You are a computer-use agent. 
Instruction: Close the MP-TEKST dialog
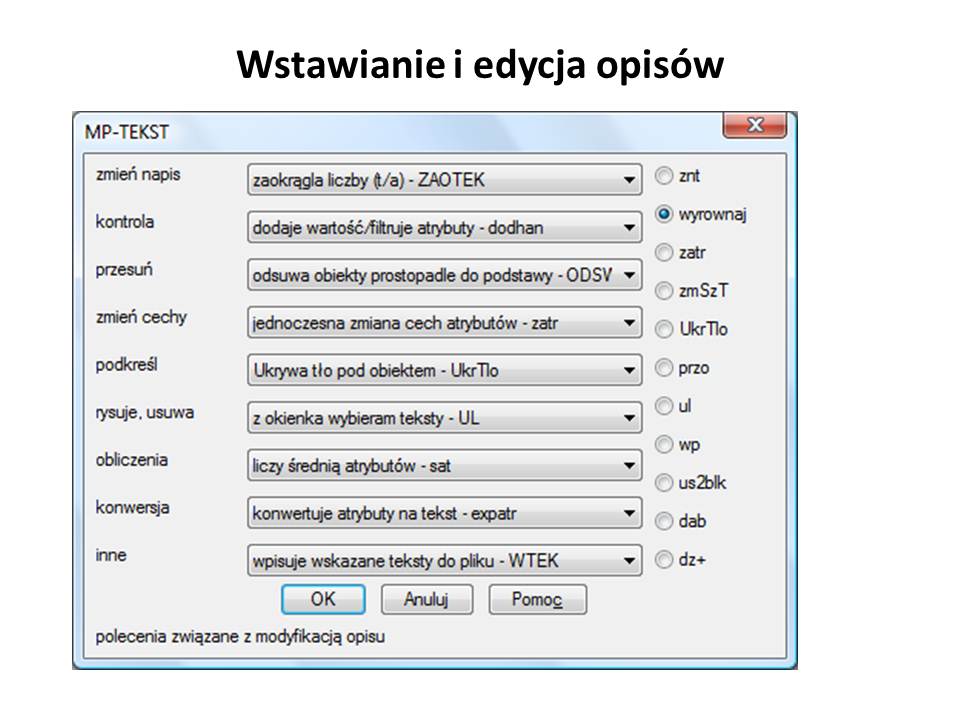[755, 125]
